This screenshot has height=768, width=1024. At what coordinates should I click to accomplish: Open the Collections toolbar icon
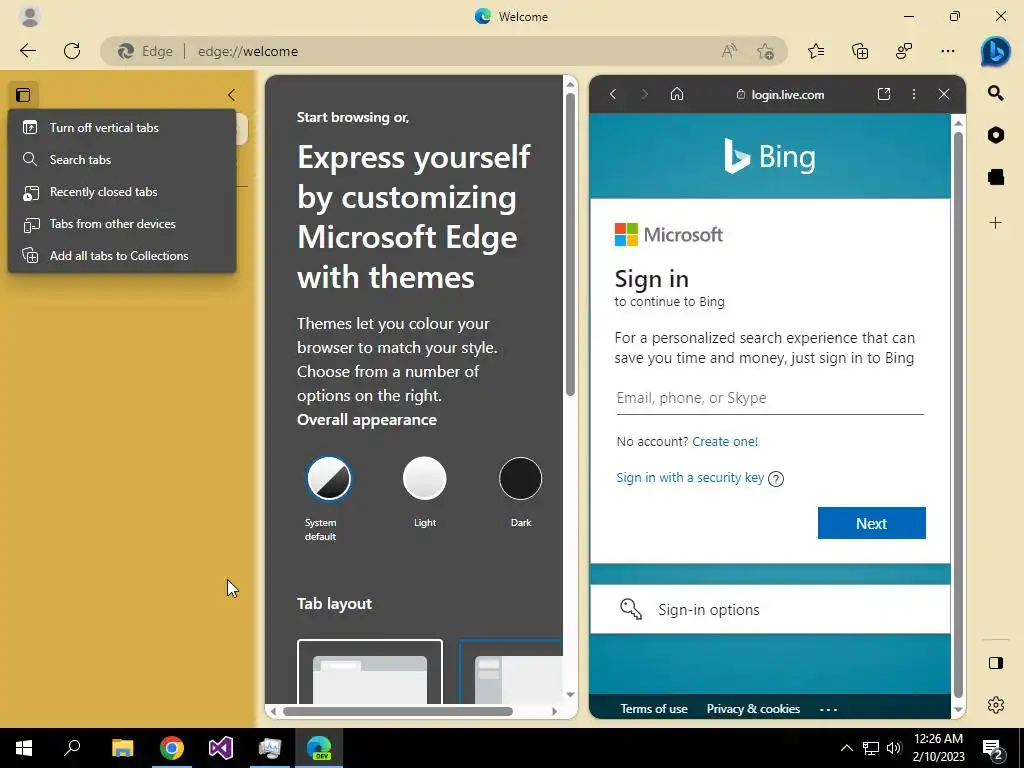860,51
